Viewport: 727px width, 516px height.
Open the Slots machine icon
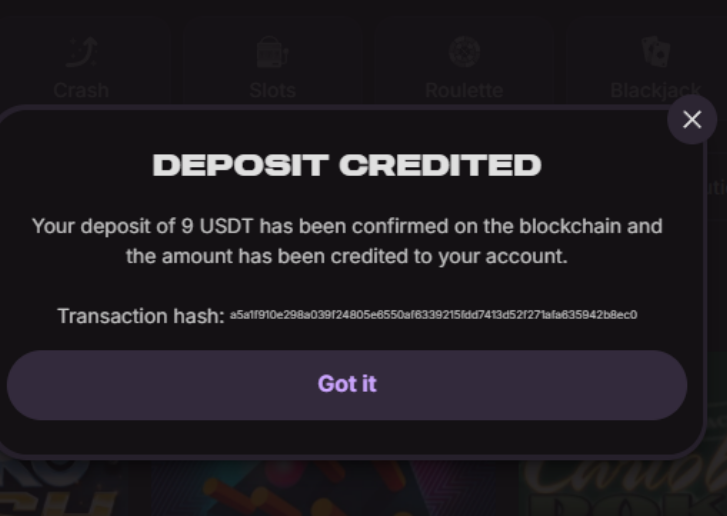pyautogui.click(x=273, y=52)
